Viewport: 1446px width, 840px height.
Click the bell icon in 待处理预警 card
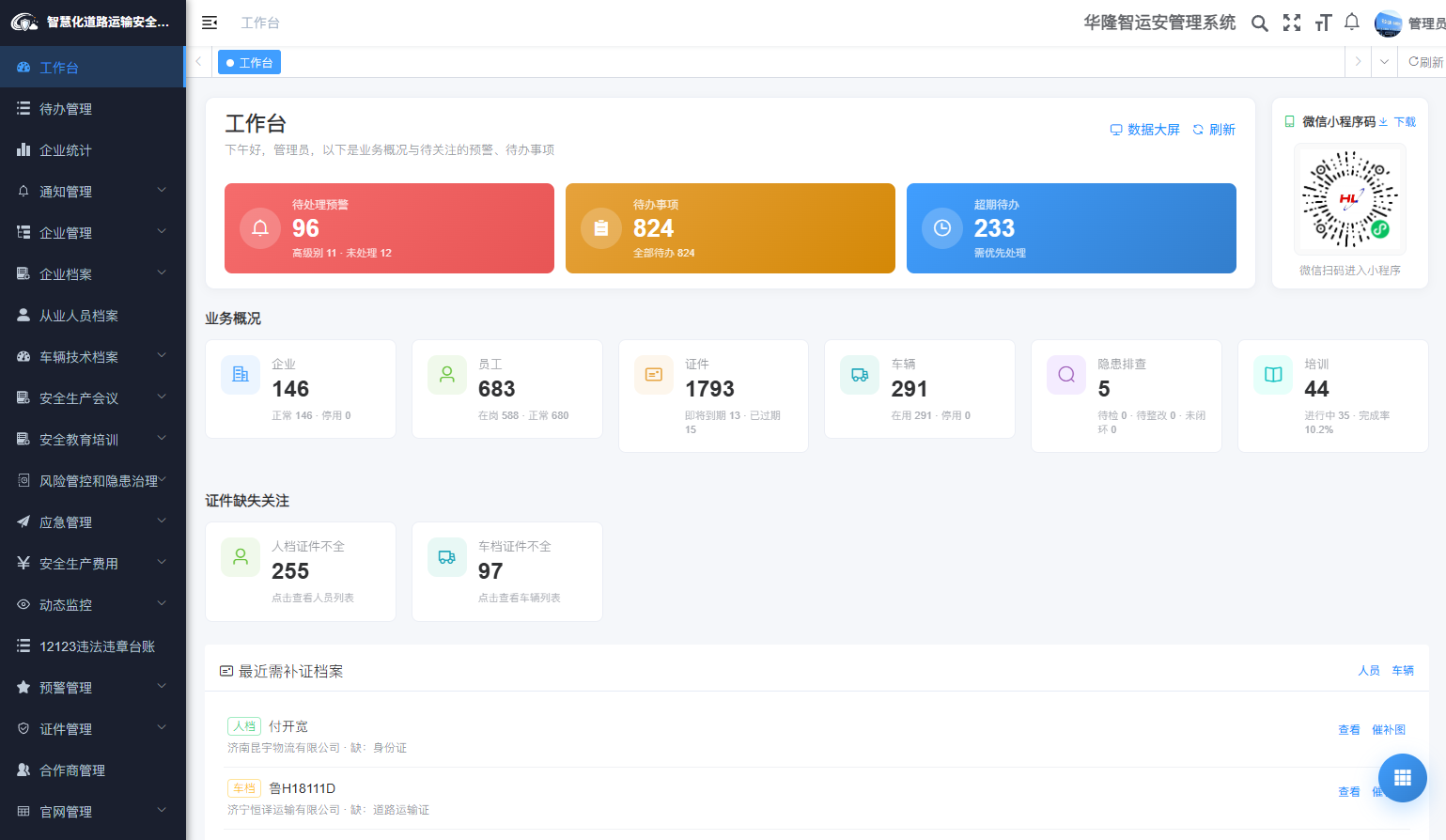click(260, 228)
